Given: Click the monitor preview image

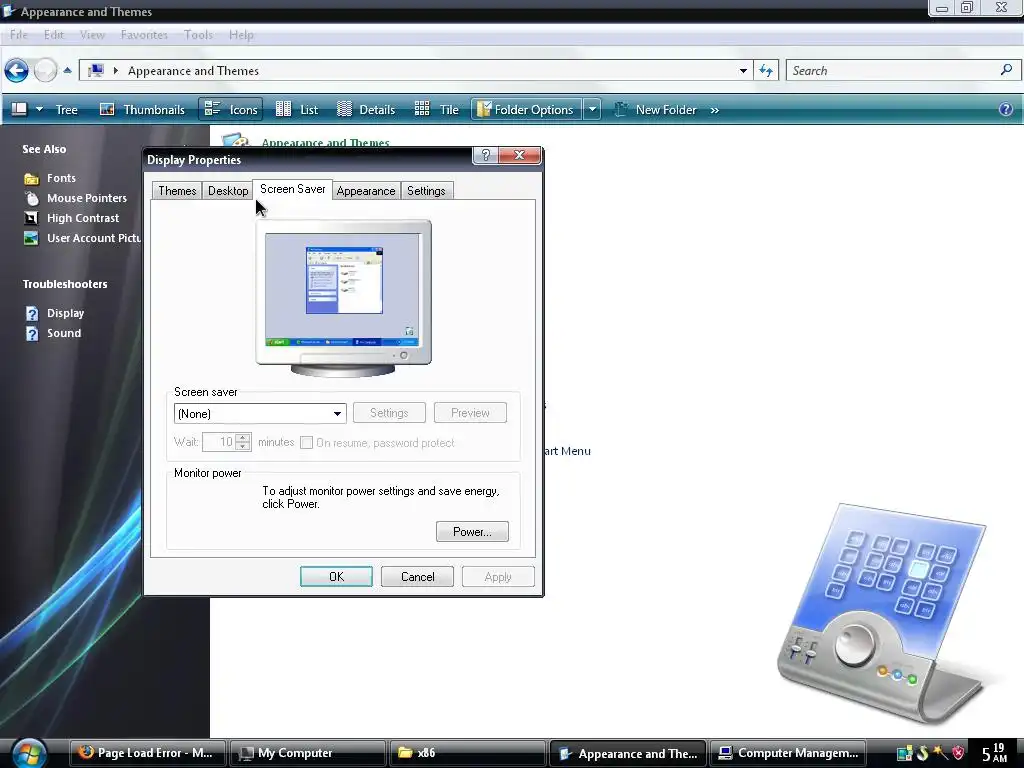Looking at the screenshot, I should point(343,299).
